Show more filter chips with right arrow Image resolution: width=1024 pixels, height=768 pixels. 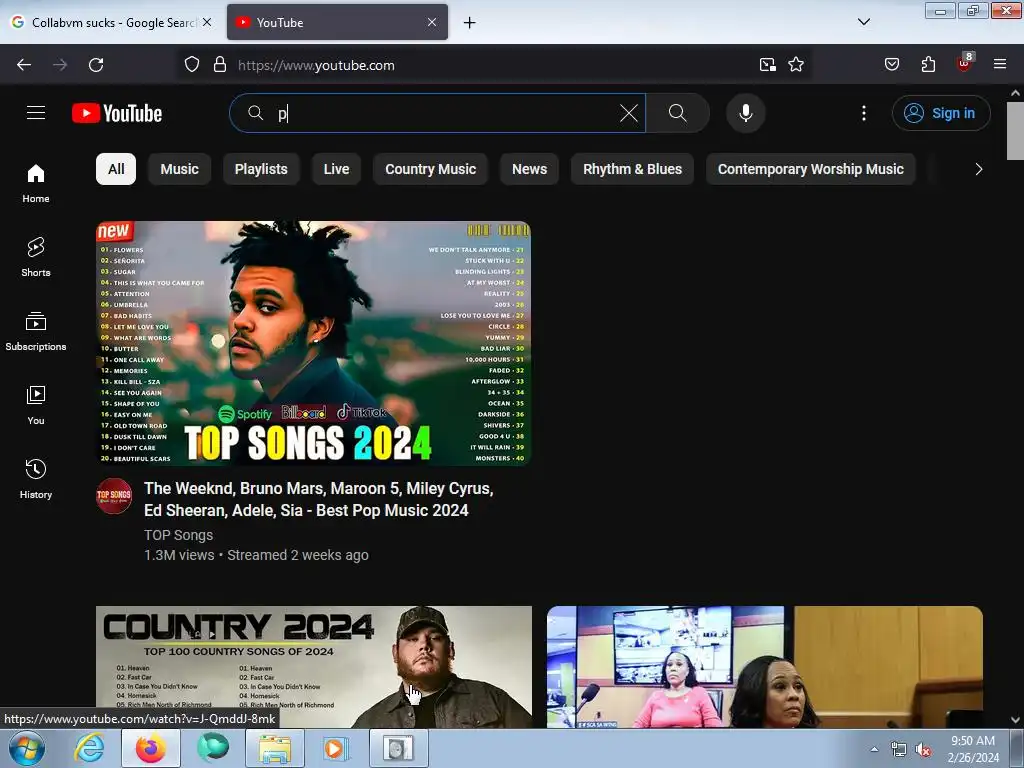(x=978, y=169)
